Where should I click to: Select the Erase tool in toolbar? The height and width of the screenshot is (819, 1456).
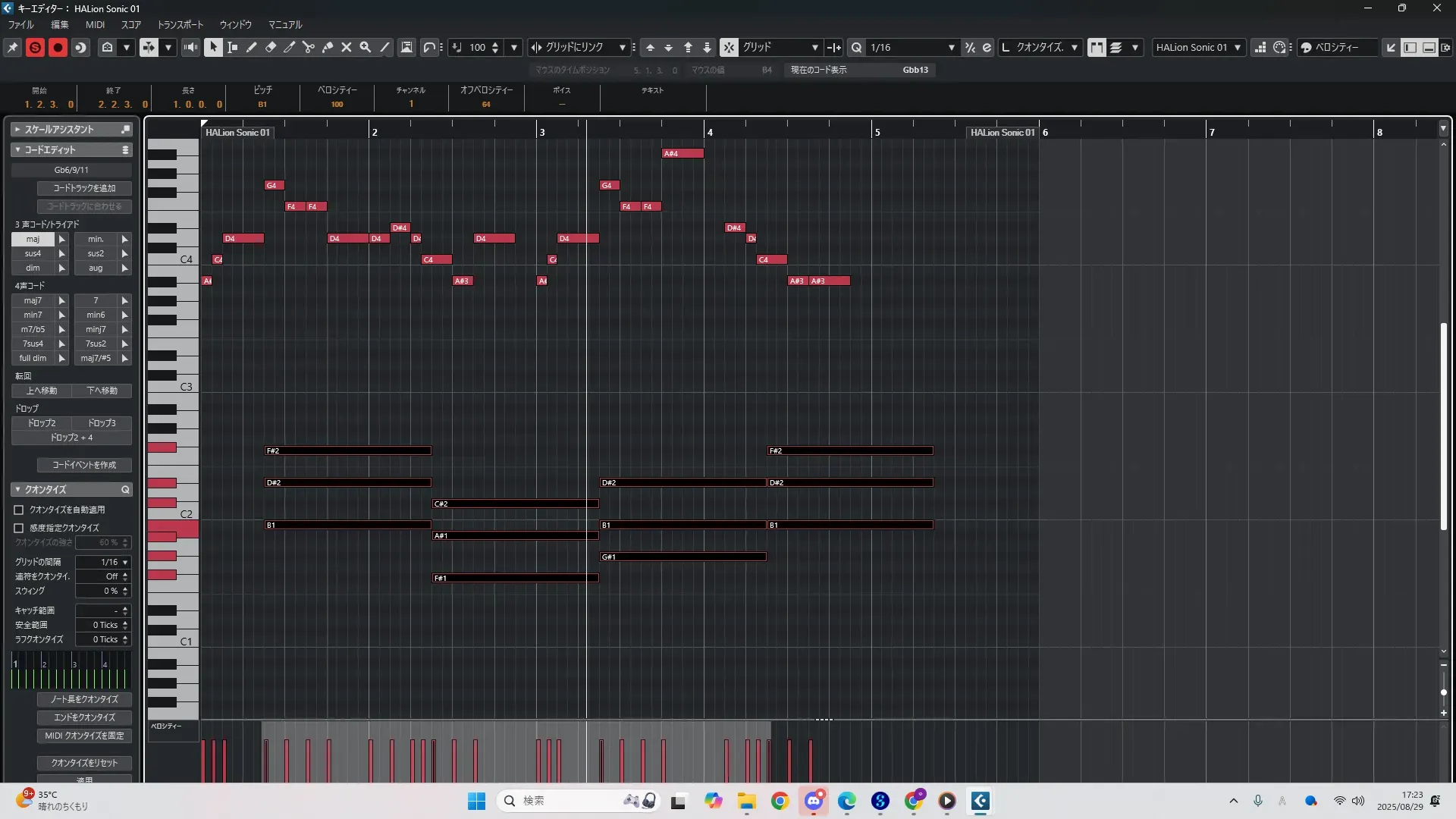pyautogui.click(x=271, y=47)
